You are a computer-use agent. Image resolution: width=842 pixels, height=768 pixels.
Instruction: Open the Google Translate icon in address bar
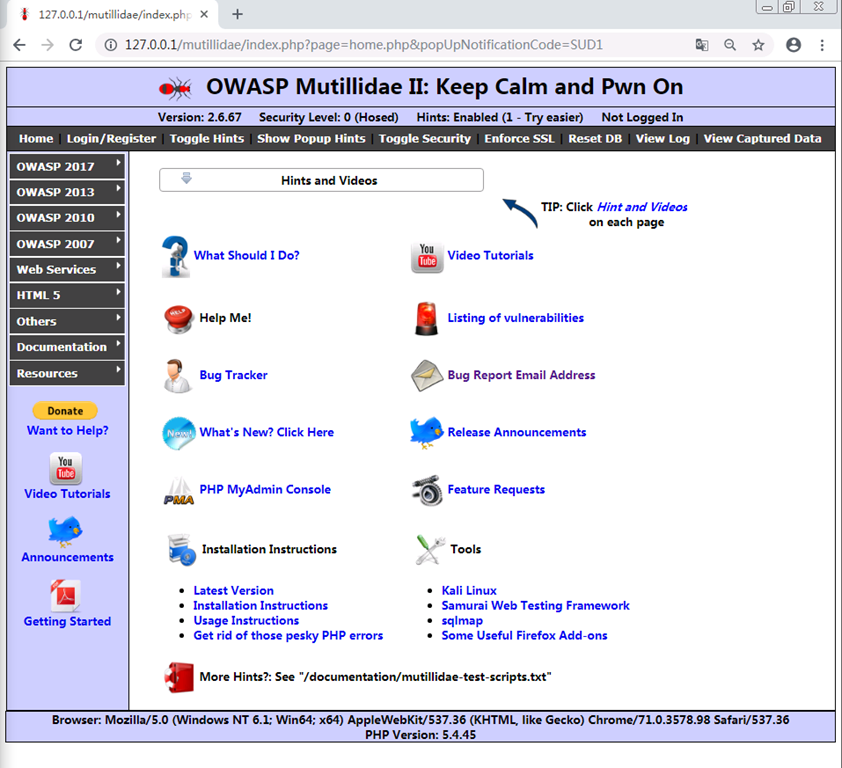702,45
